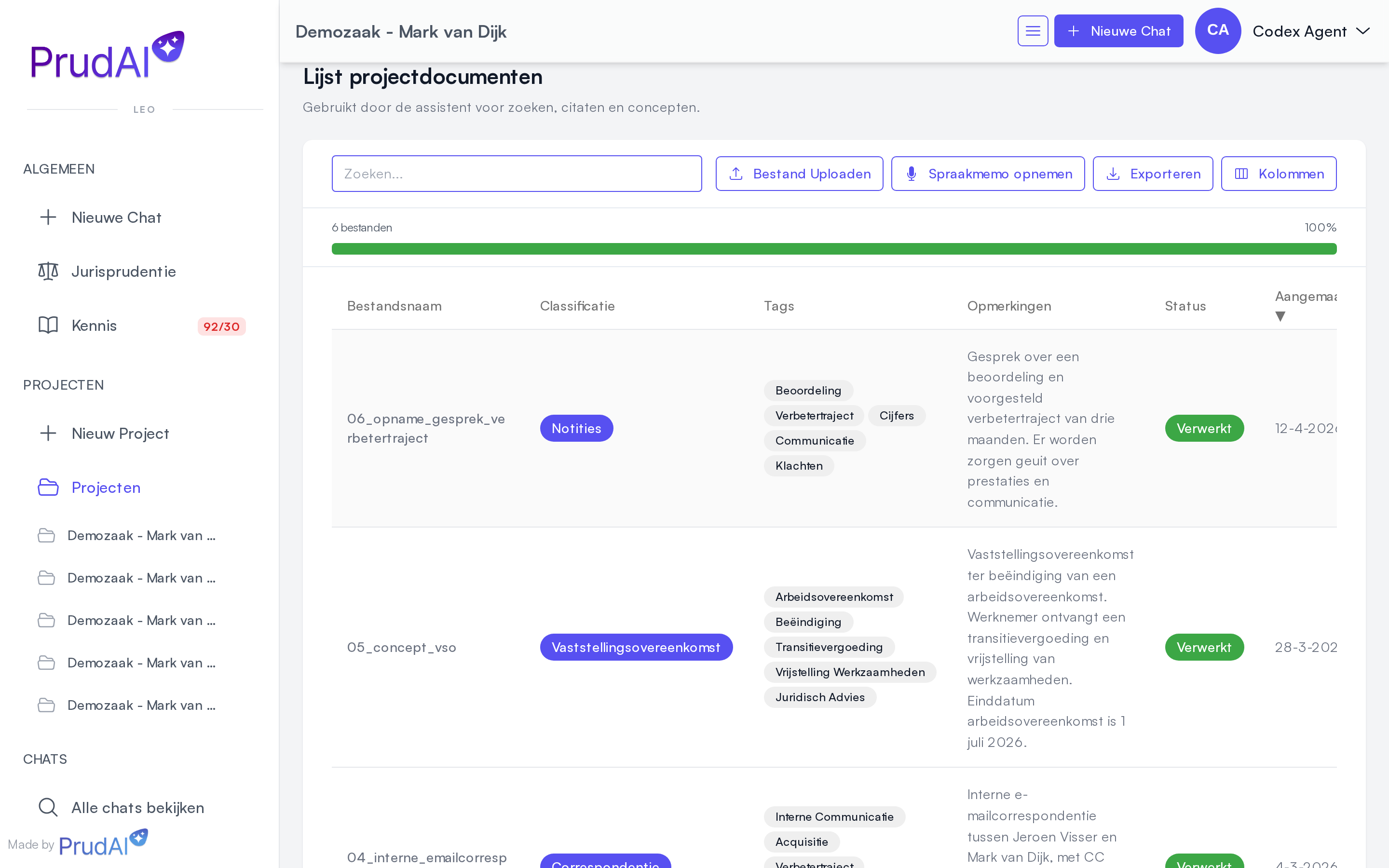Click the Demozaak - Mark van Dijk header title
Screen dimensions: 1389x868
(401, 31)
